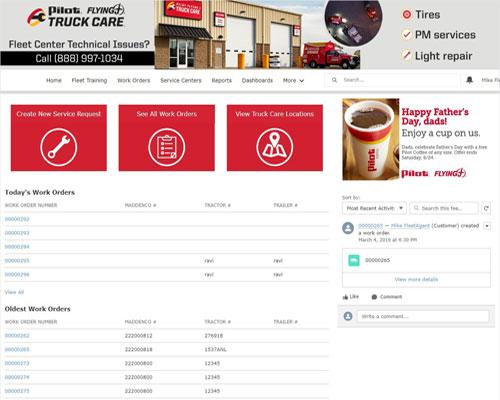Click the user name at the top right
The width and height of the screenshot is (500, 400).
coord(491,80)
